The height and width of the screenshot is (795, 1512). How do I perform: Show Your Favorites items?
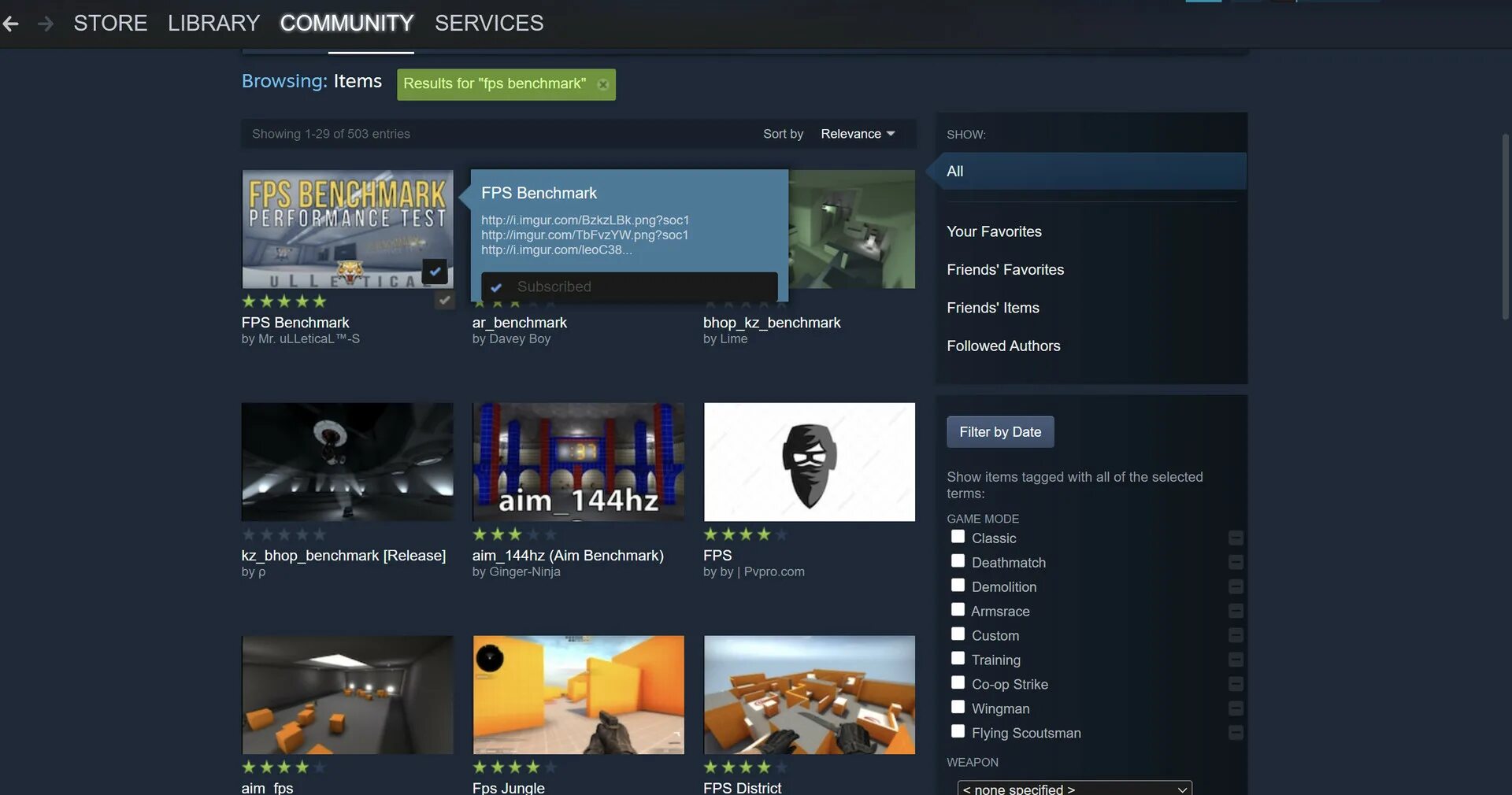coord(994,231)
